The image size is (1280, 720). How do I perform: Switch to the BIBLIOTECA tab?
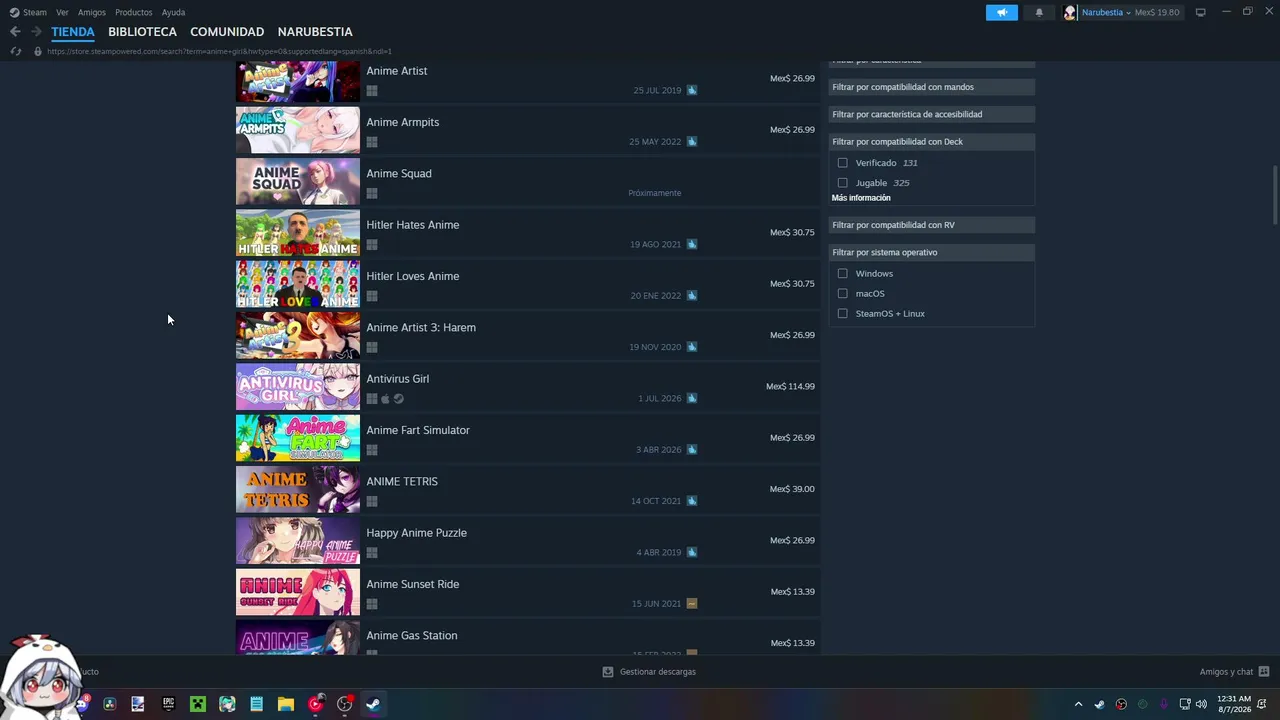pyautogui.click(x=142, y=32)
